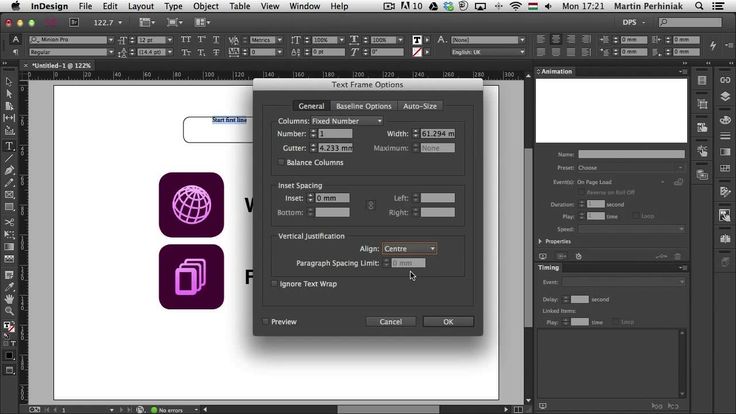Select the Rectangle Frame tool

9,195
